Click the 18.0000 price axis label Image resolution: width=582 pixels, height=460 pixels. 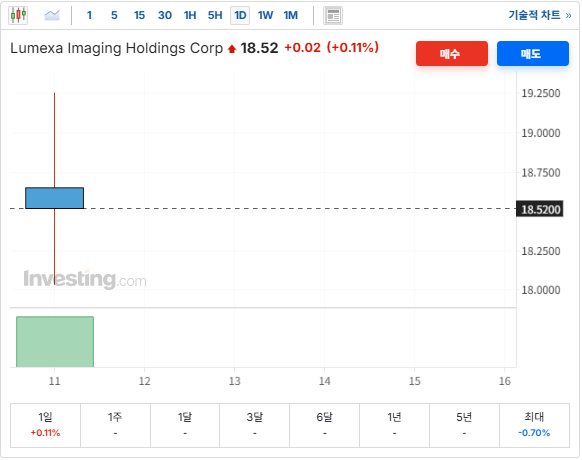pyautogui.click(x=541, y=290)
